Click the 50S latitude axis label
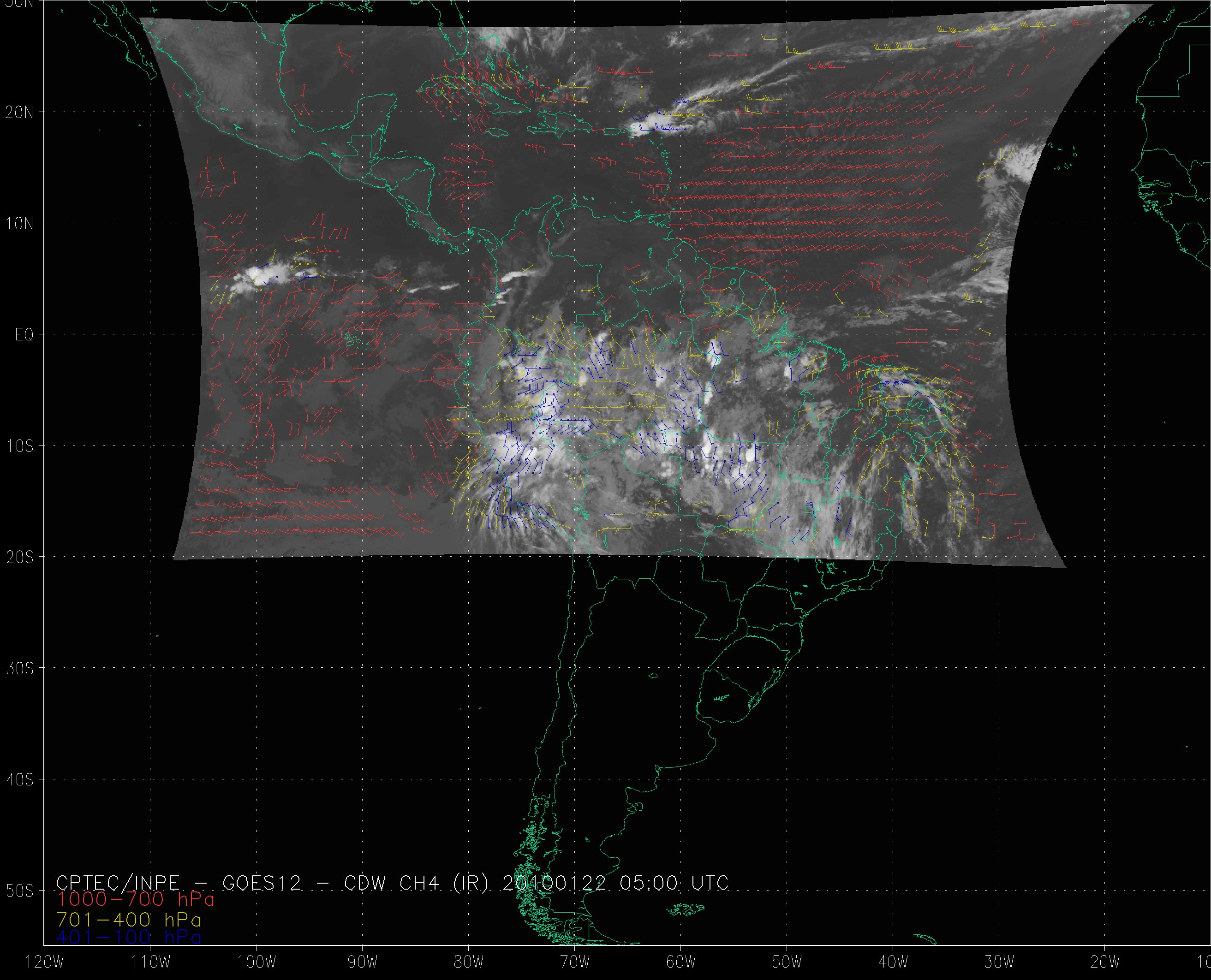This screenshot has width=1211, height=980. (19, 891)
